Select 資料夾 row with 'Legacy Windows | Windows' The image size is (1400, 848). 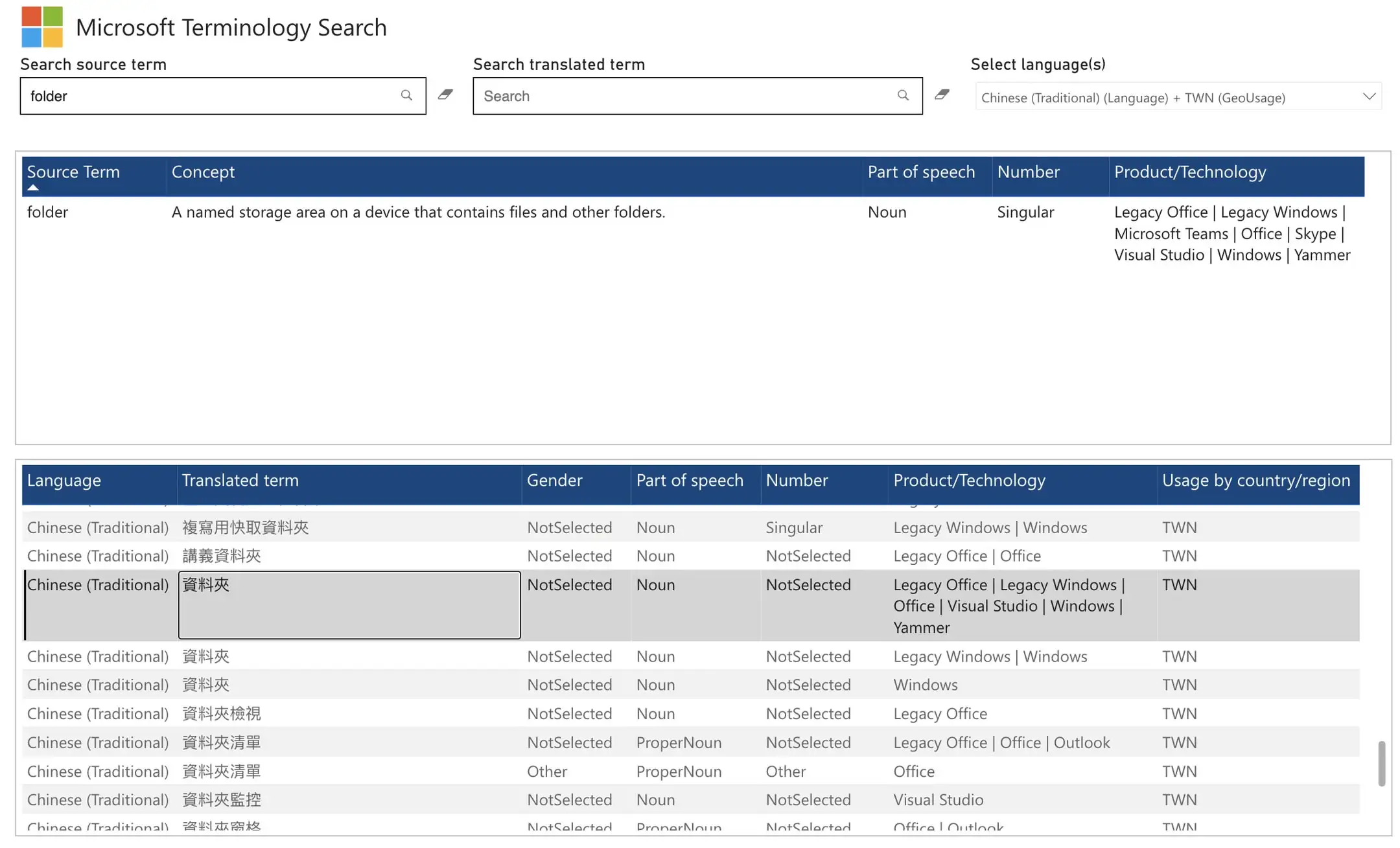tap(691, 656)
